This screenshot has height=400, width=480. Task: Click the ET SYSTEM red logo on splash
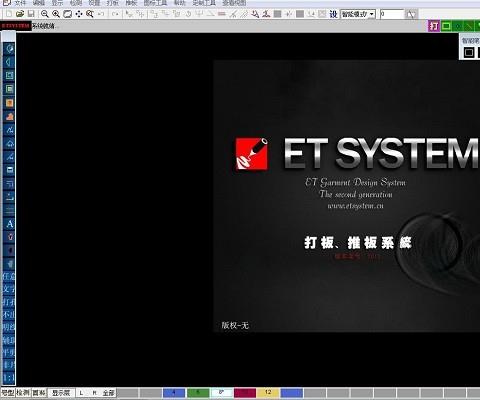(252, 154)
